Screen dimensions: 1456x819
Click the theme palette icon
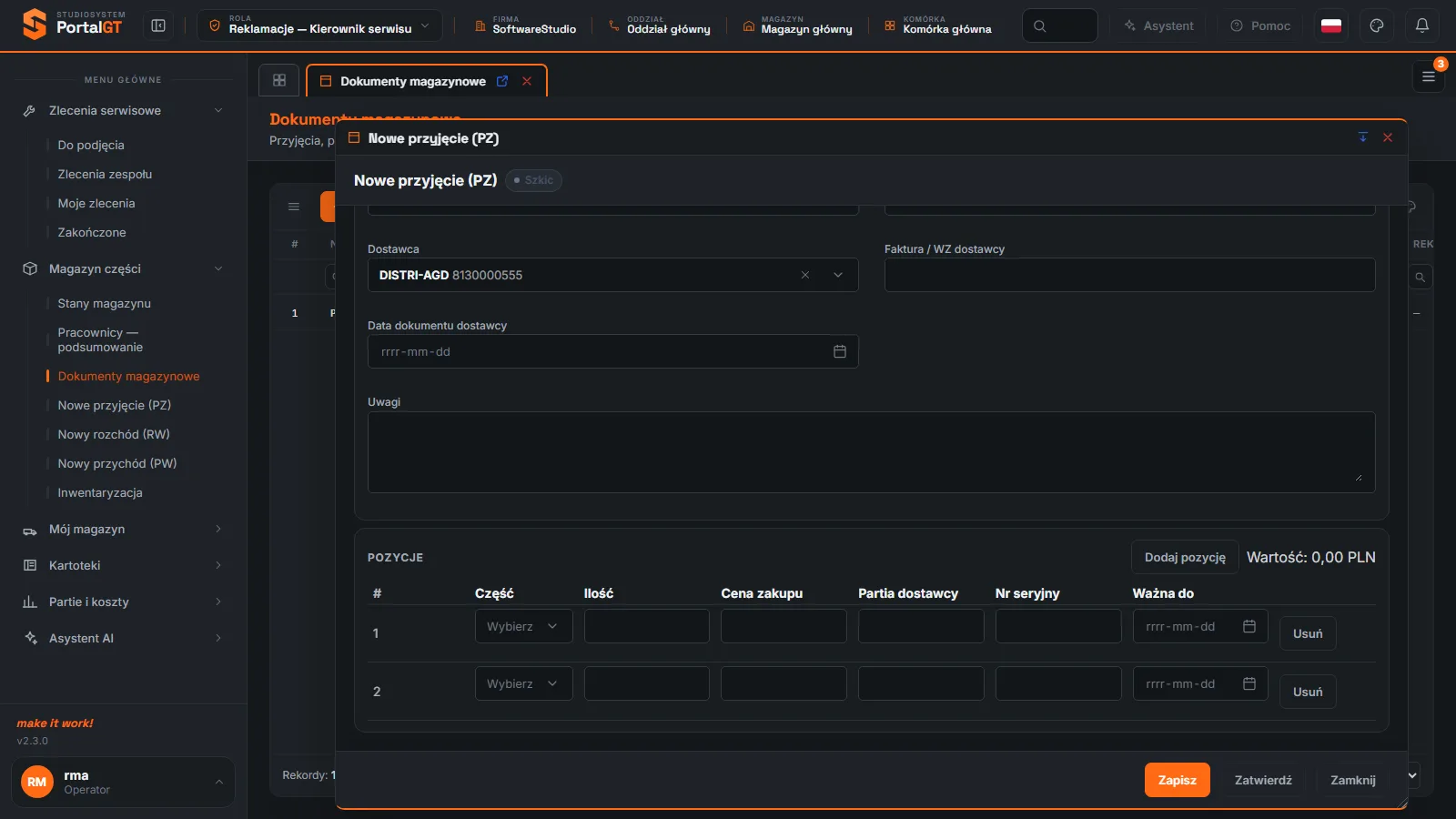click(1377, 25)
